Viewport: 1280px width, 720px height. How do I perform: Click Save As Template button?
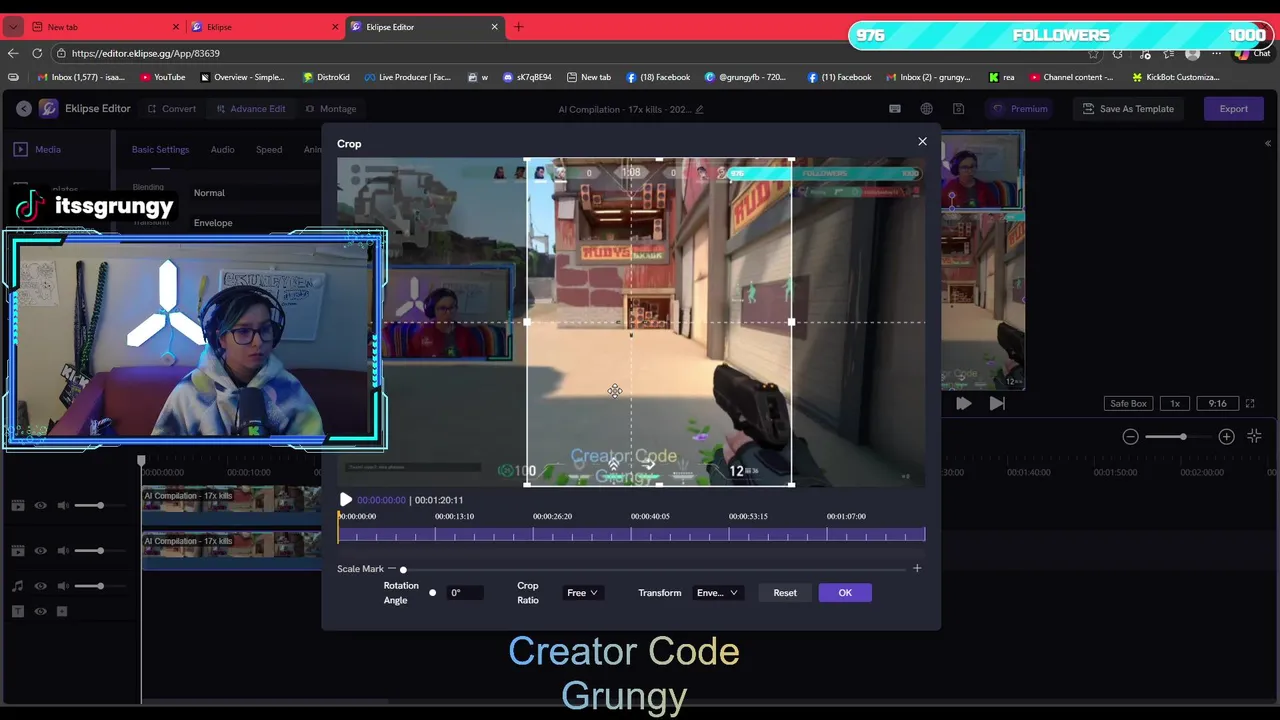(1128, 109)
